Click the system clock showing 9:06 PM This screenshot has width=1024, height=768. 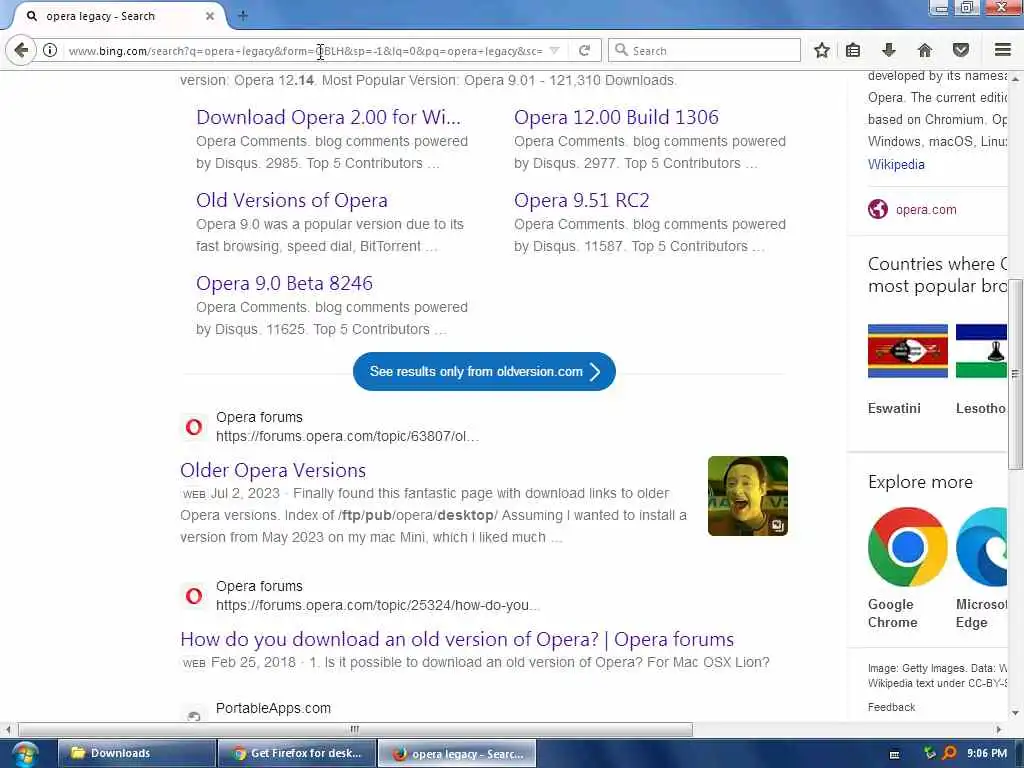point(987,753)
